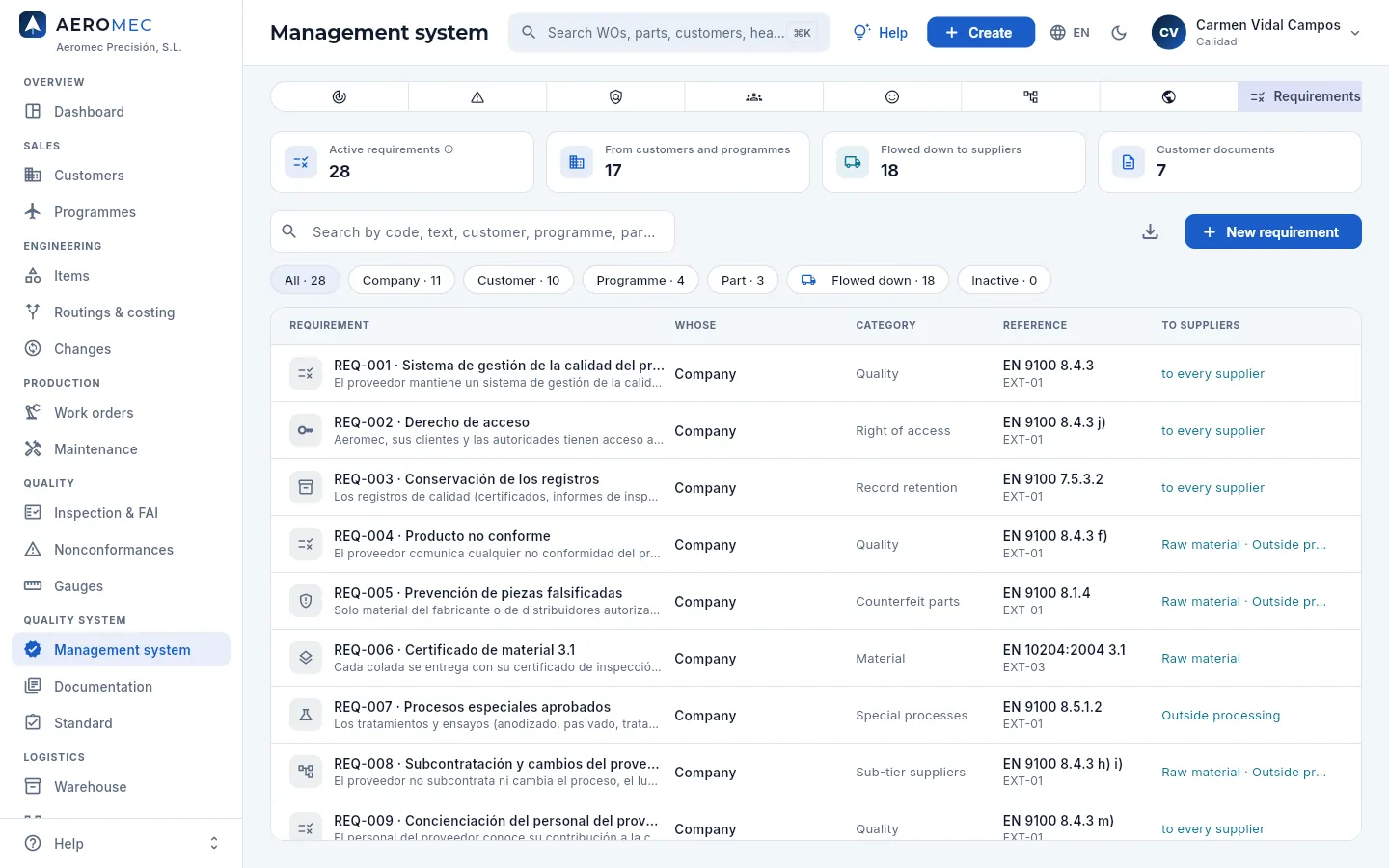1389x868 pixels.
Task: Click the REQ-002 key icon
Action: pos(306,431)
